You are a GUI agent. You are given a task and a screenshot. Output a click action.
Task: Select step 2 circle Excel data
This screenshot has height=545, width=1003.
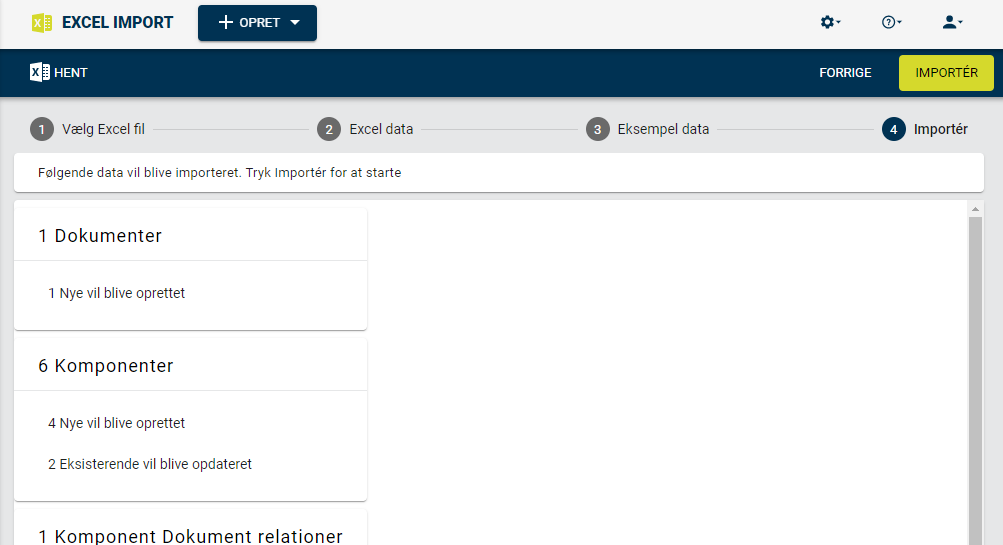[329, 129]
